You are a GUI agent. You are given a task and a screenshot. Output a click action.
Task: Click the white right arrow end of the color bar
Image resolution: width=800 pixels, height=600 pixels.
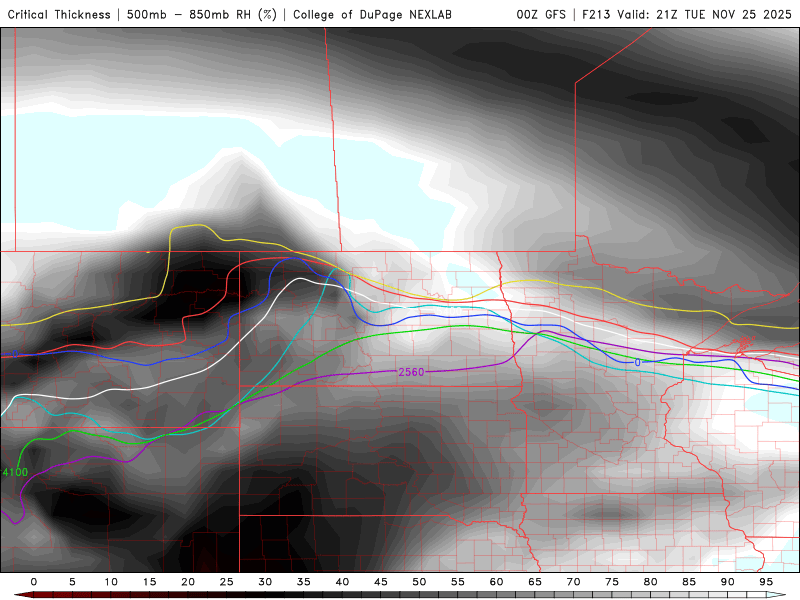click(x=776, y=595)
